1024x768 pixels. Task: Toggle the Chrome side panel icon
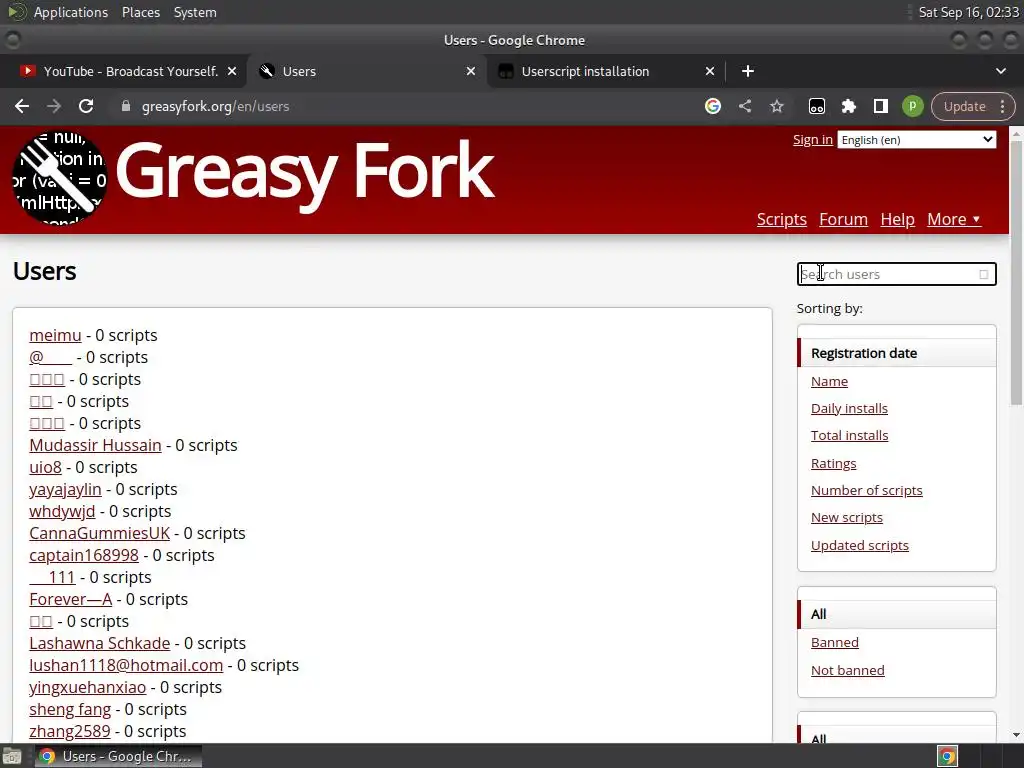pyautogui.click(x=880, y=106)
